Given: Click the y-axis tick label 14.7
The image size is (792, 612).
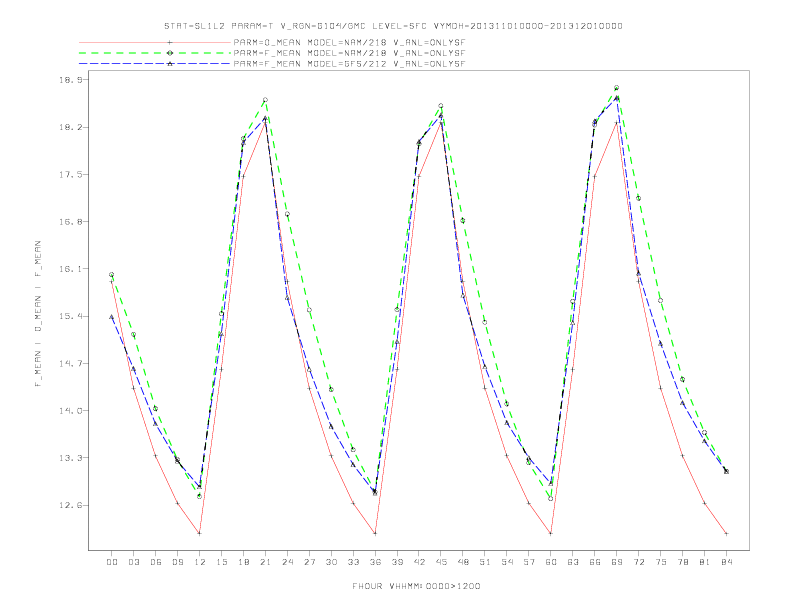Looking at the screenshot, I should coord(72,364).
